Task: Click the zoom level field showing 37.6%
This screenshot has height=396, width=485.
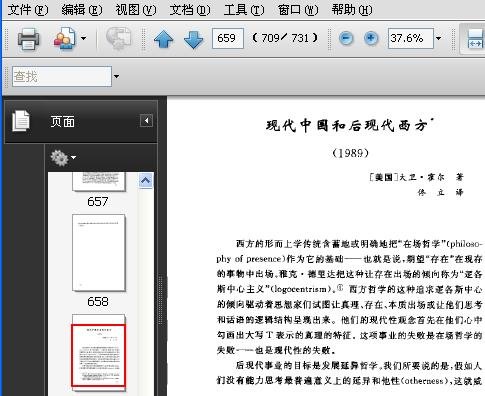Action: tap(411, 38)
